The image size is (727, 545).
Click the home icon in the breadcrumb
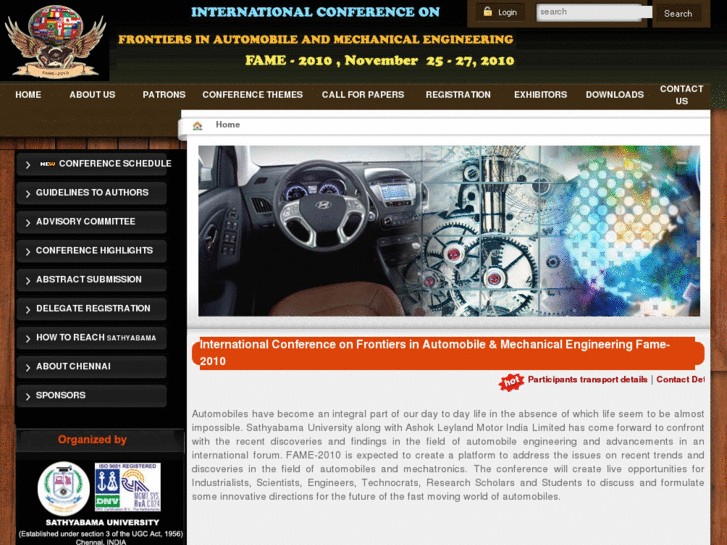[x=198, y=125]
